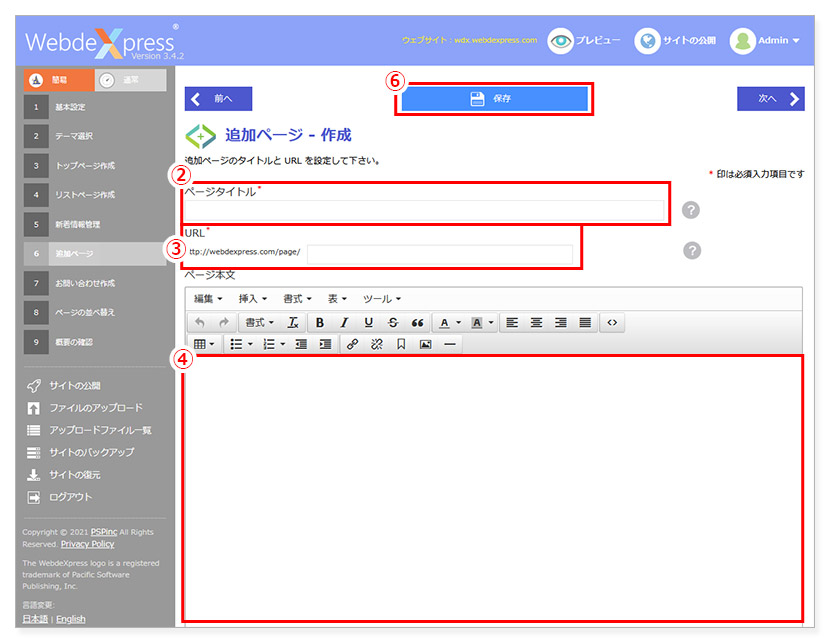Click the insert image icon
Screen dimensions: 830x643
pyautogui.click(x=425, y=344)
